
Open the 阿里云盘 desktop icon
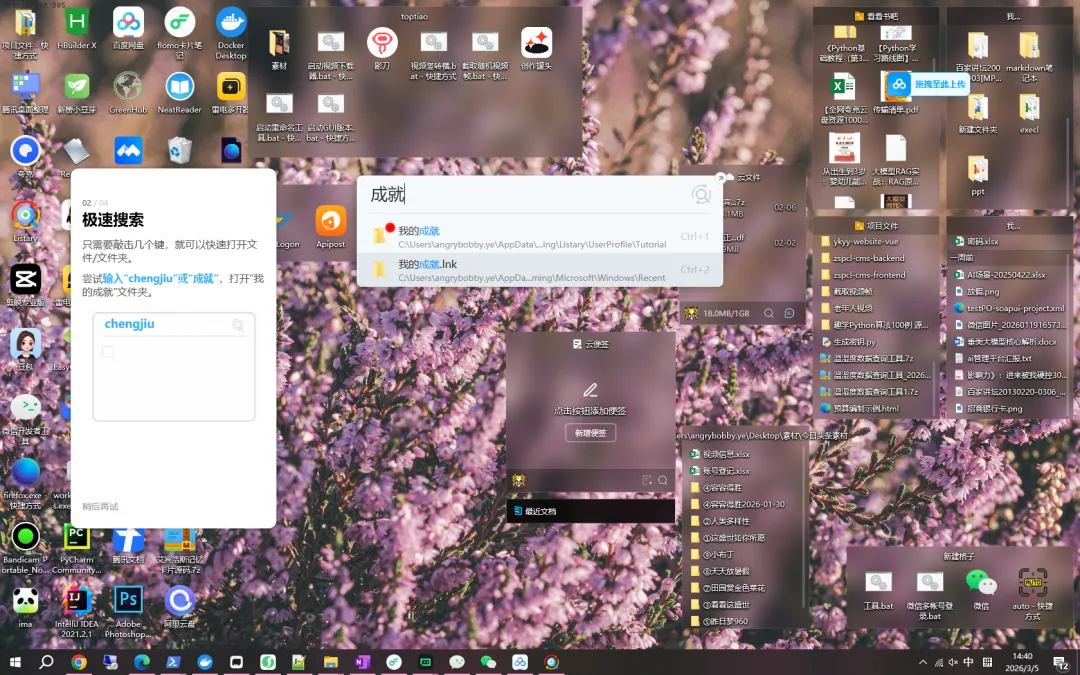pyautogui.click(x=180, y=608)
